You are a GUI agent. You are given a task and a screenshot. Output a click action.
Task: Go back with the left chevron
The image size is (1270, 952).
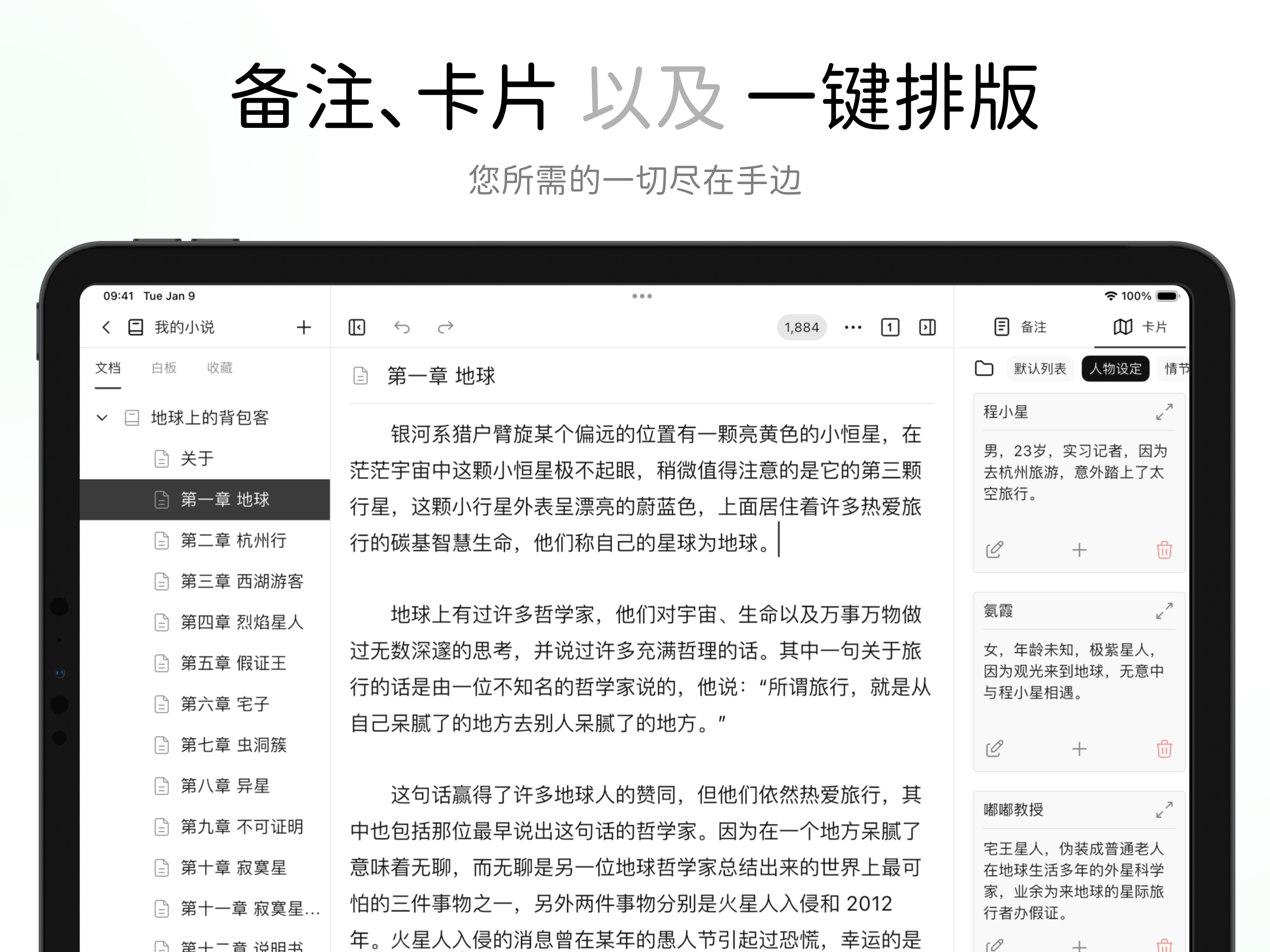106,327
